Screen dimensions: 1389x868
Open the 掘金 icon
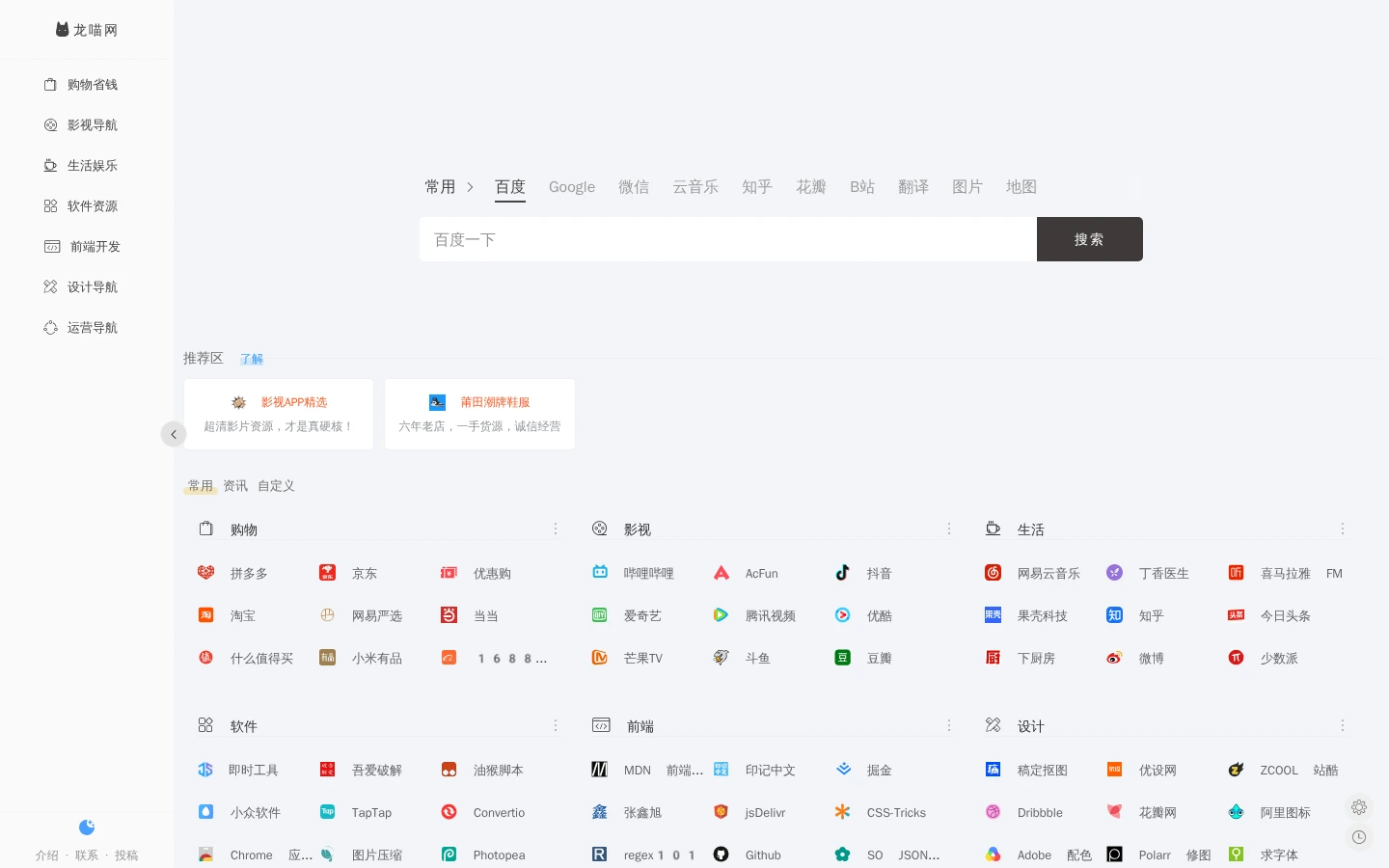click(842, 770)
